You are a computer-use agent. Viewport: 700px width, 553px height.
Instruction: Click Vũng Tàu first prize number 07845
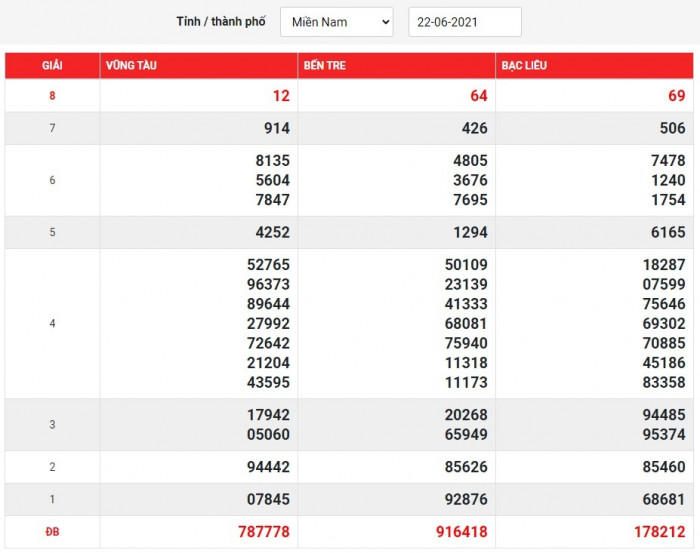coord(266,499)
